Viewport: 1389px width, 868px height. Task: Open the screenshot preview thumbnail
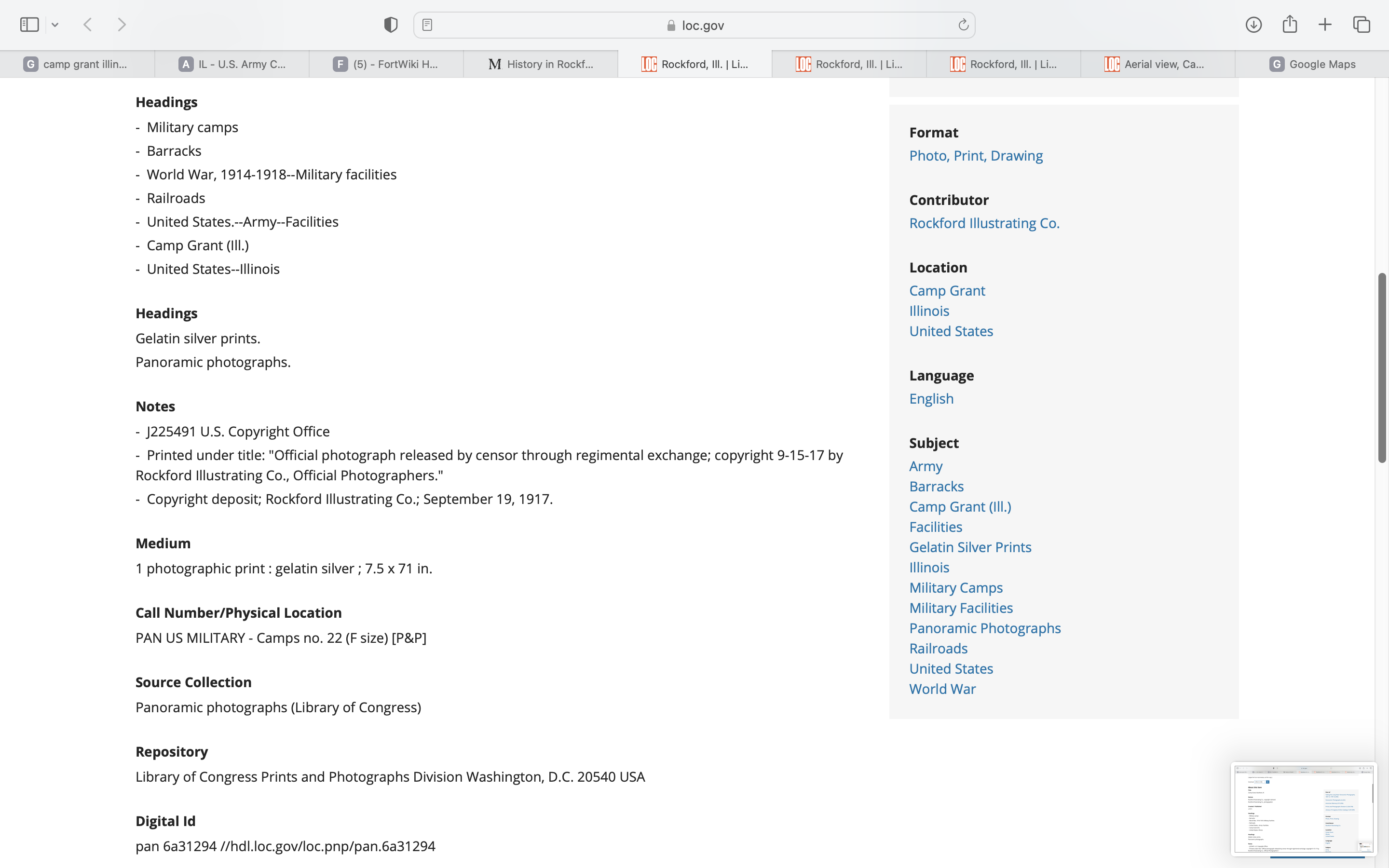click(1303, 808)
